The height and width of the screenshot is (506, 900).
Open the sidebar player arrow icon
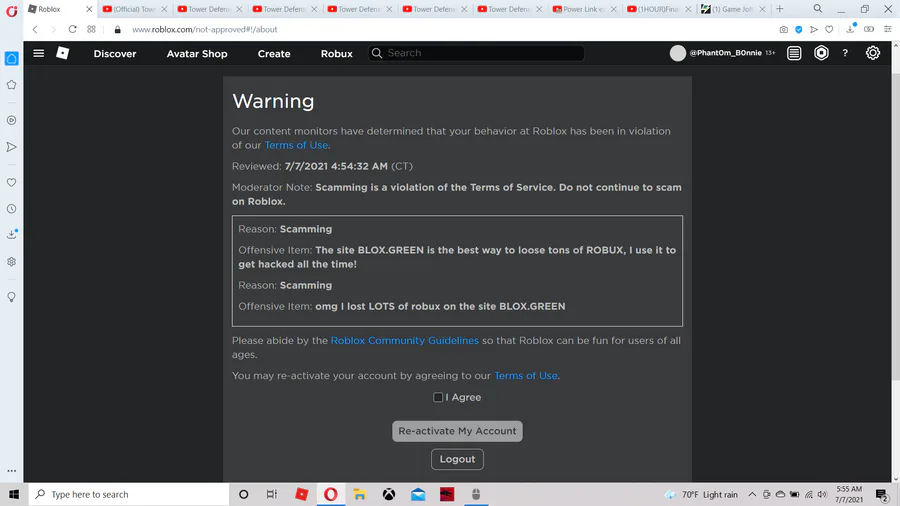click(x=11, y=147)
